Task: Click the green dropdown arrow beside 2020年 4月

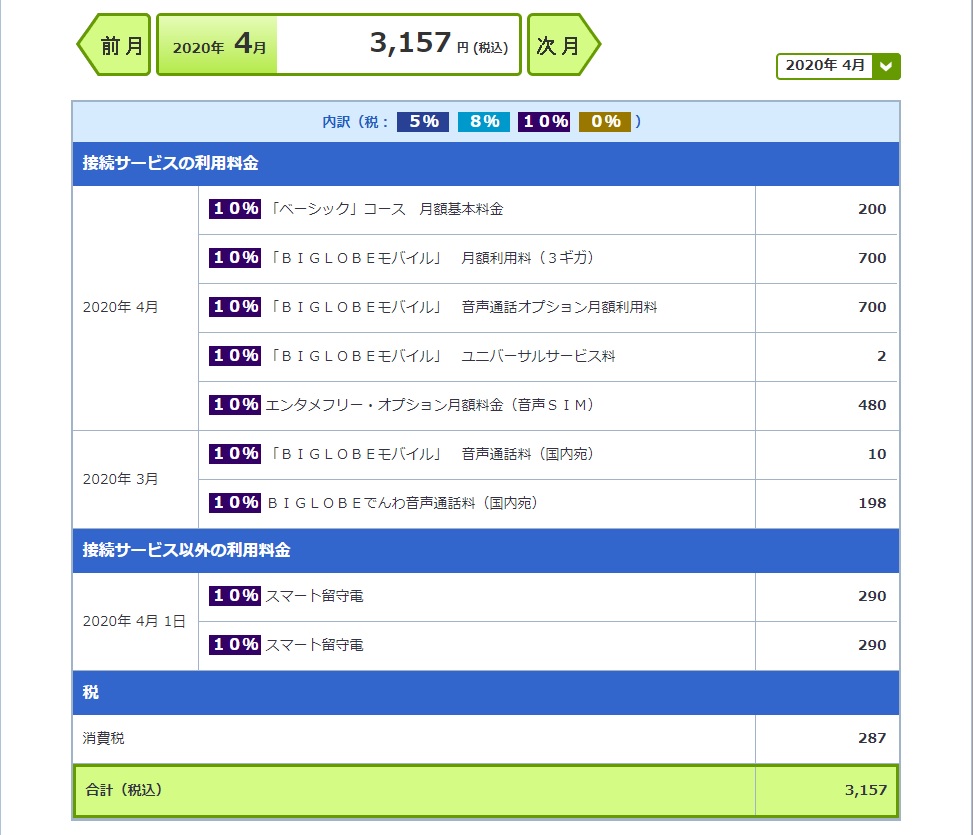Action: 886,66
